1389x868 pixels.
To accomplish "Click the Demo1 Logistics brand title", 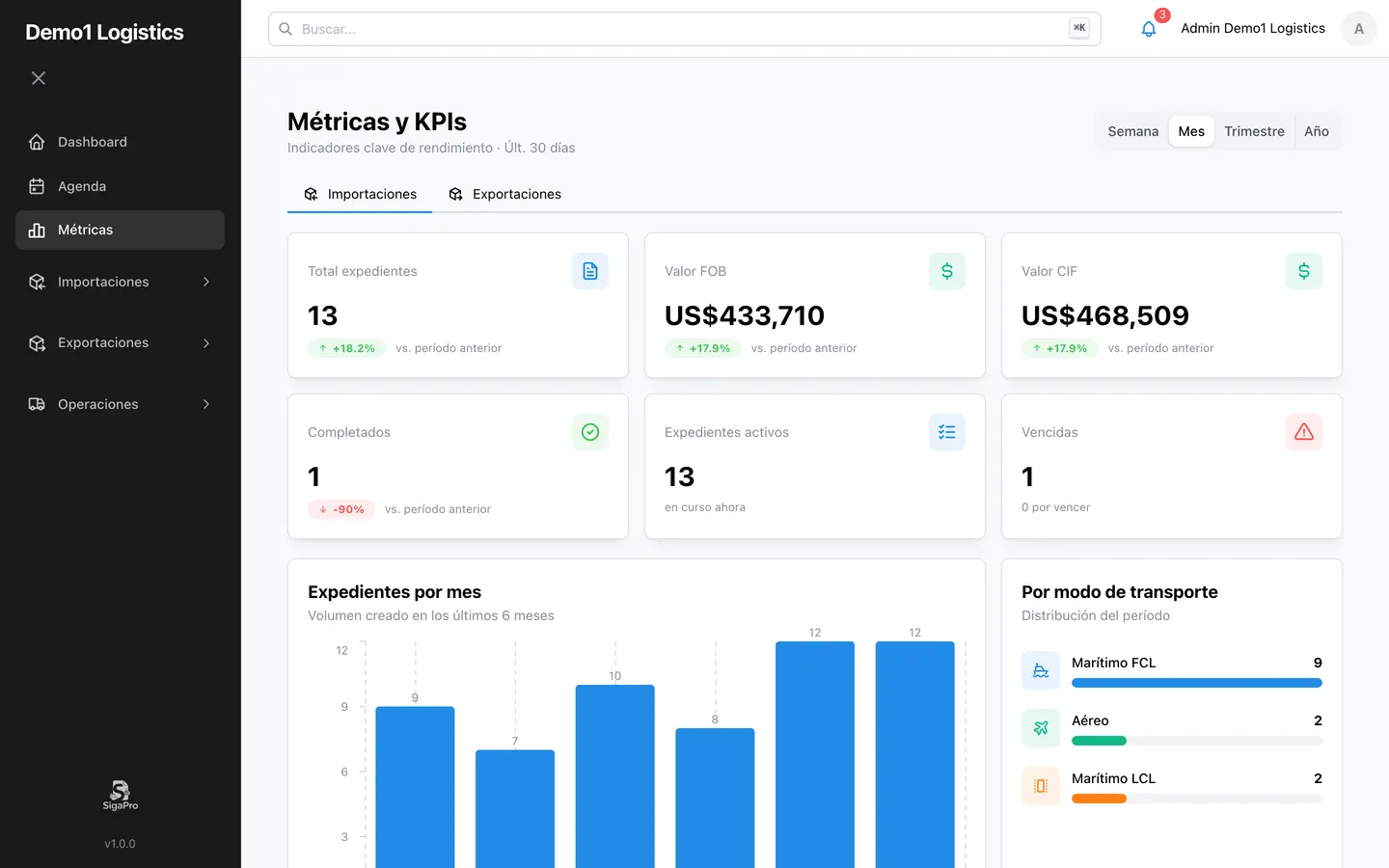I will pyautogui.click(x=104, y=32).
